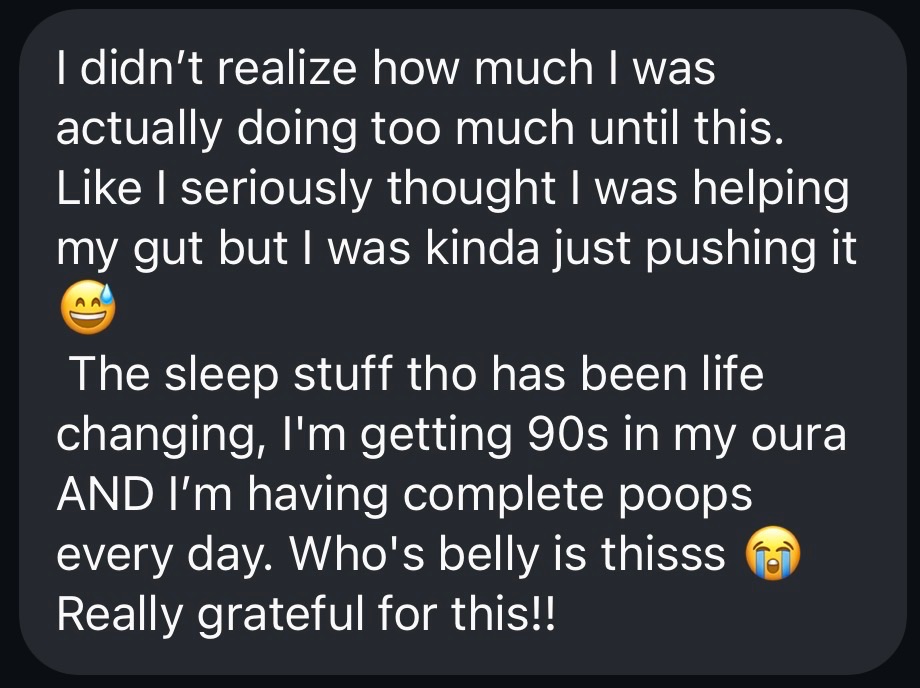Click the word 'helping' in the message
The height and width of the screenshot is (688, 920).
770,191
